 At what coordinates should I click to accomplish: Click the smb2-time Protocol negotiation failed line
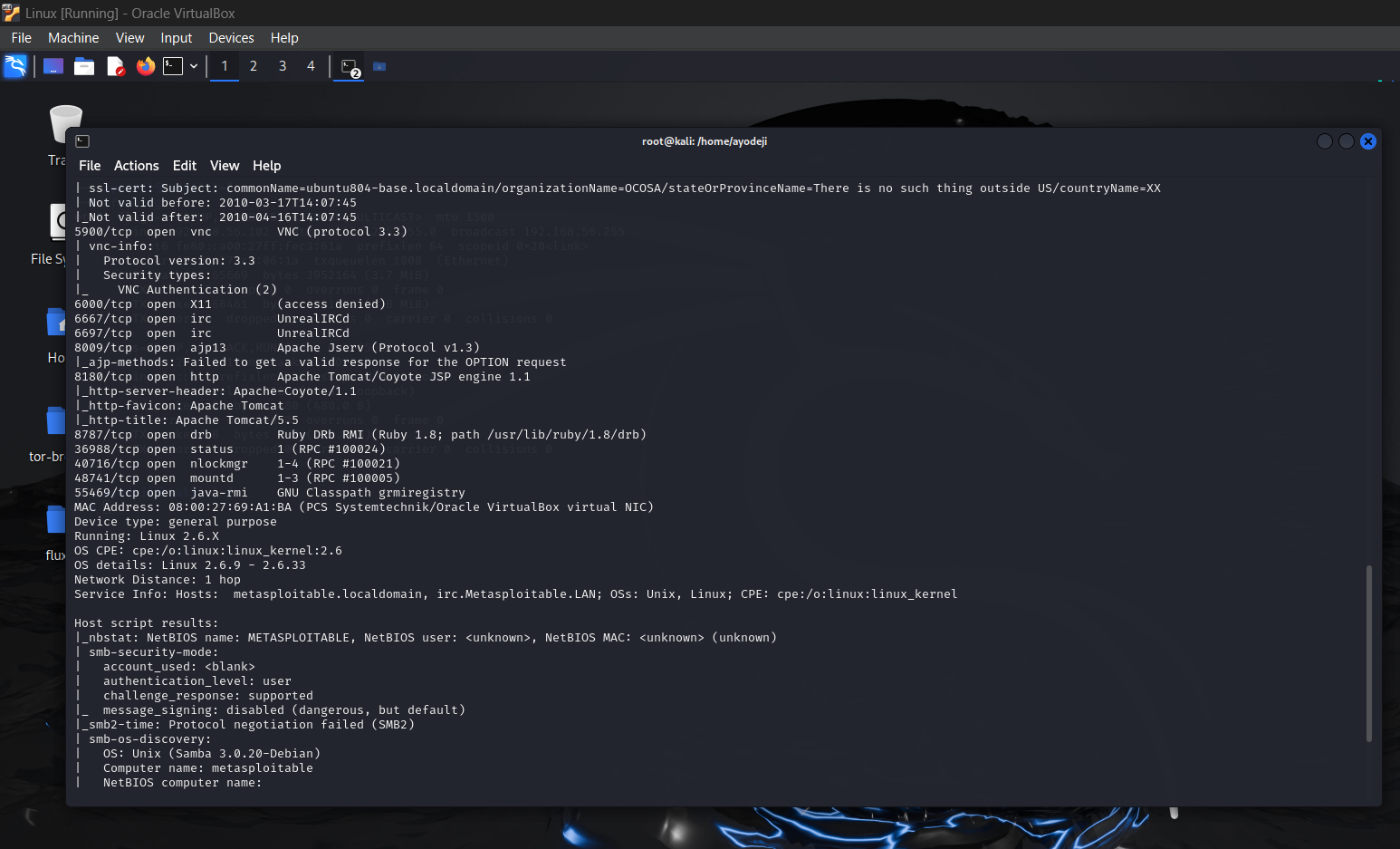[245, 725]
